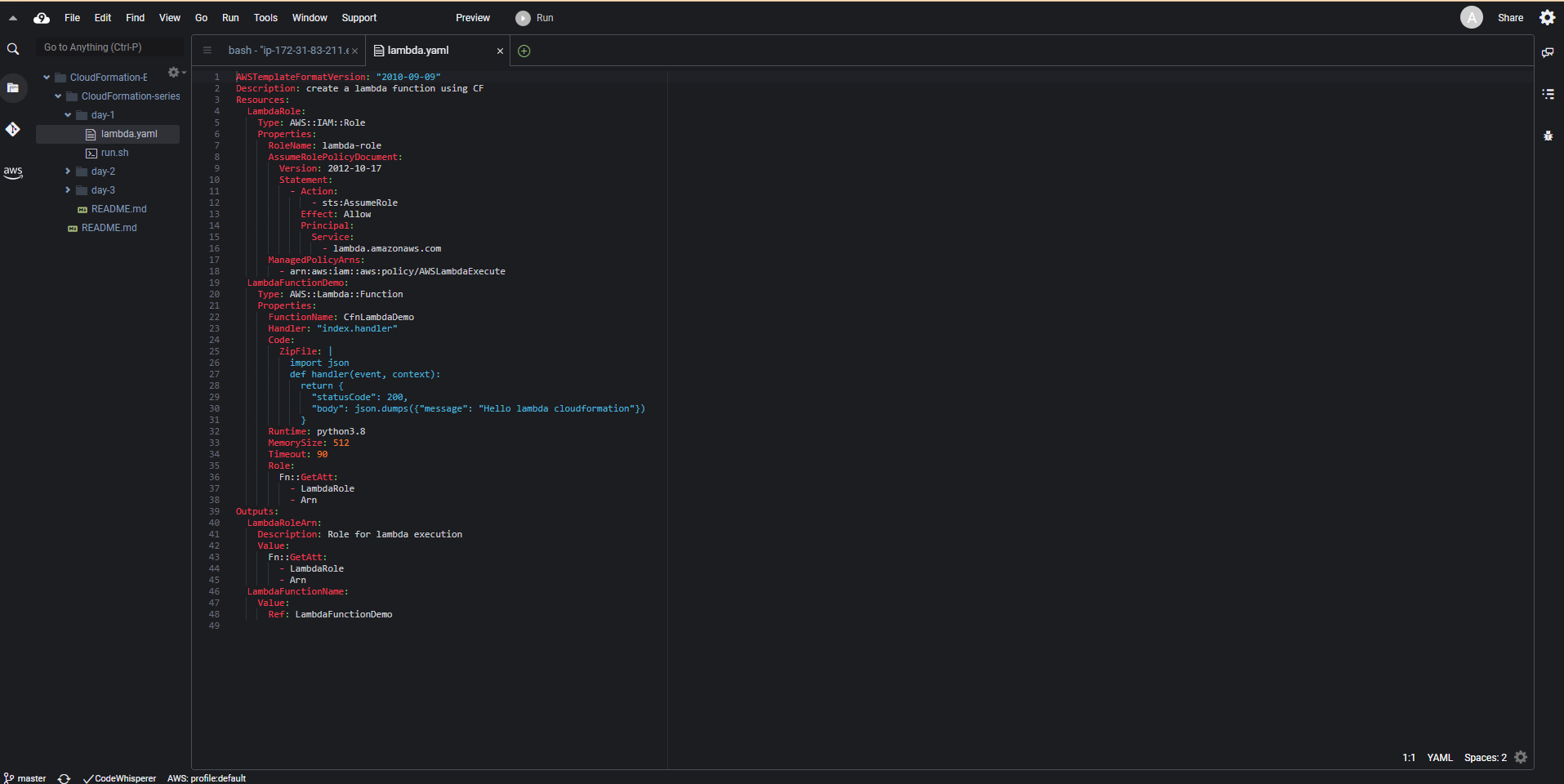The width and height of the screenshot is (1564, 784).
Task: Open the Source Control git icon
Action: (13, 129)
